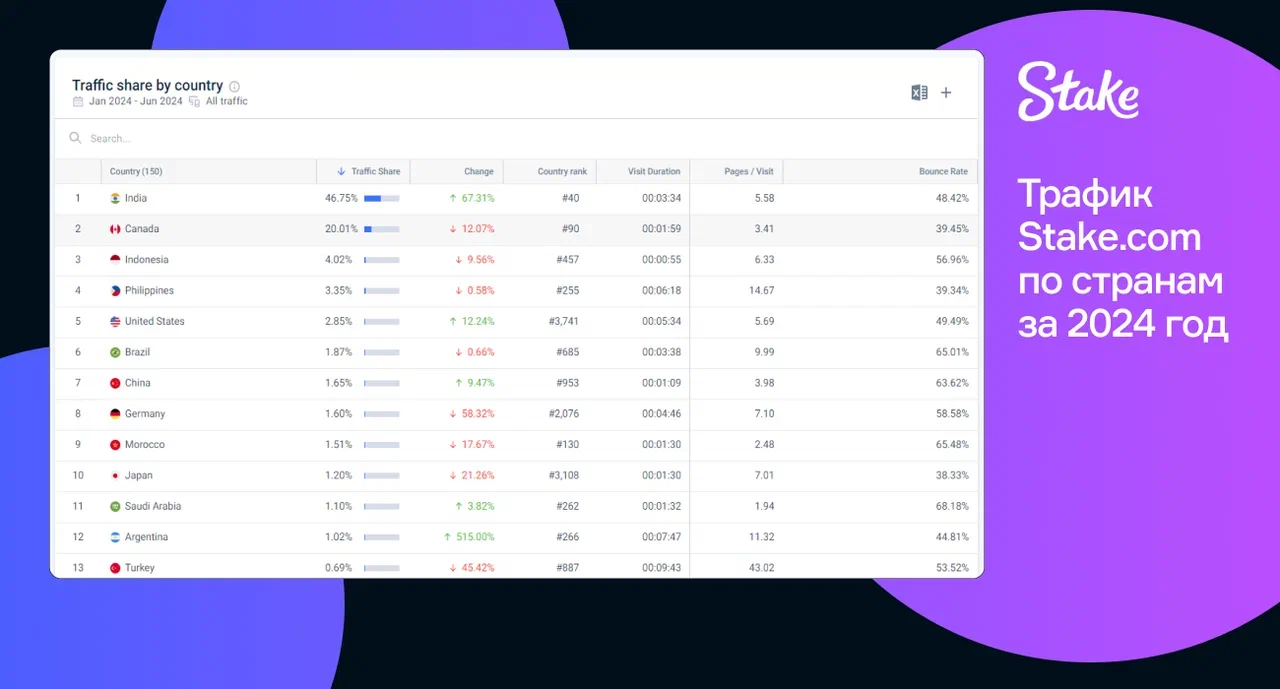This screenshot has height=689, width=1280.
Task: Click the Indonesia traffic share bar
Action: [381, 261]
